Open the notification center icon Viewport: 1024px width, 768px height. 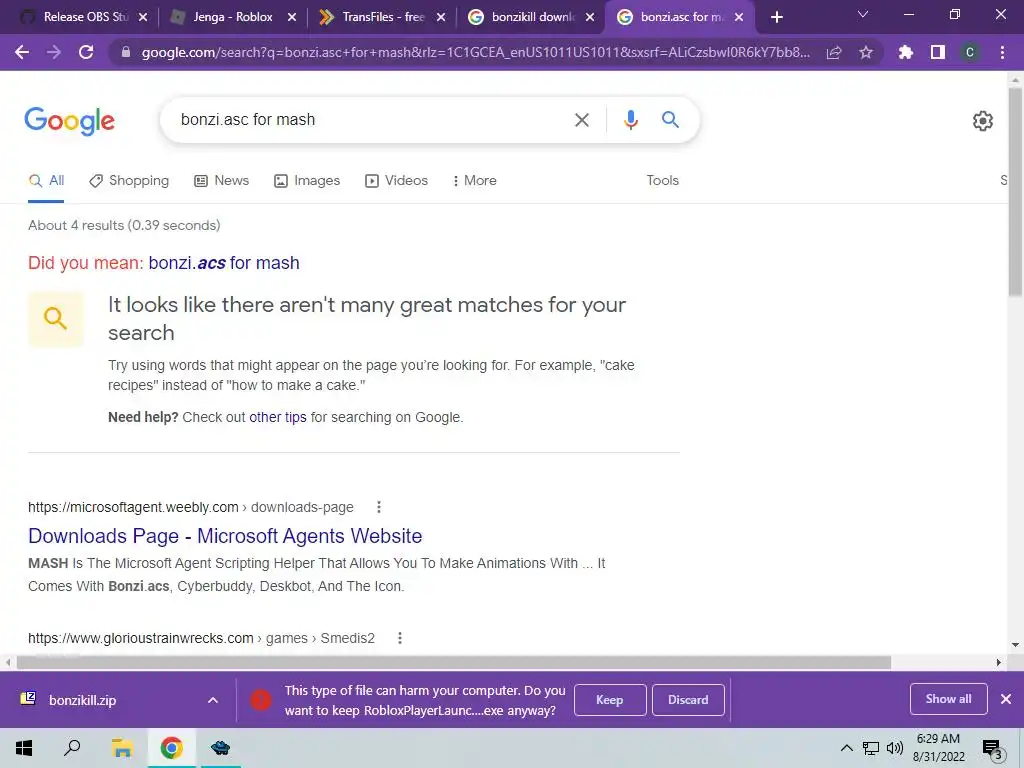(x=992, y=749)
